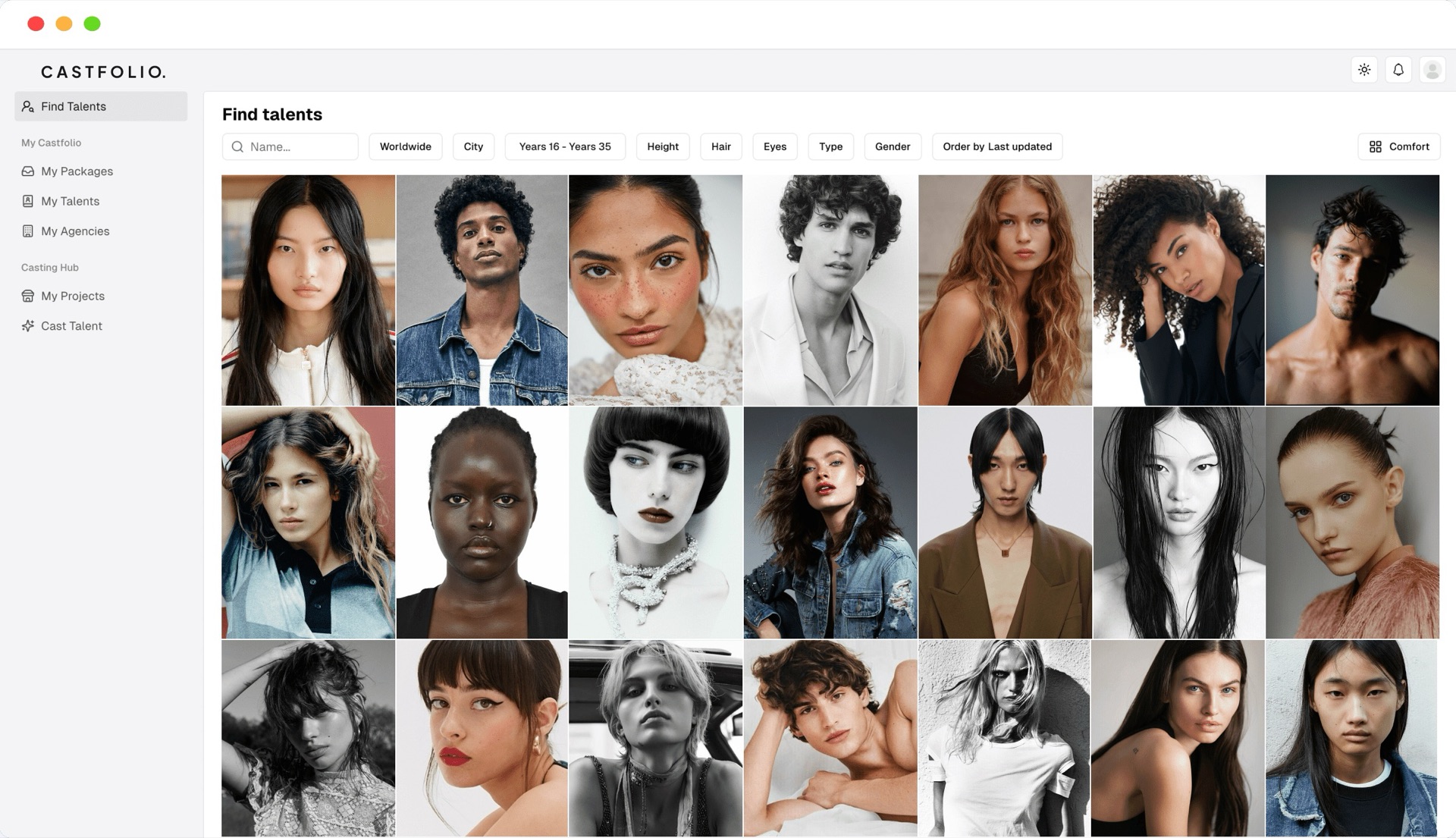Screen dimensions: 1456x838
Task: Open the Worldwide location filter
Action: click(406, 146)
